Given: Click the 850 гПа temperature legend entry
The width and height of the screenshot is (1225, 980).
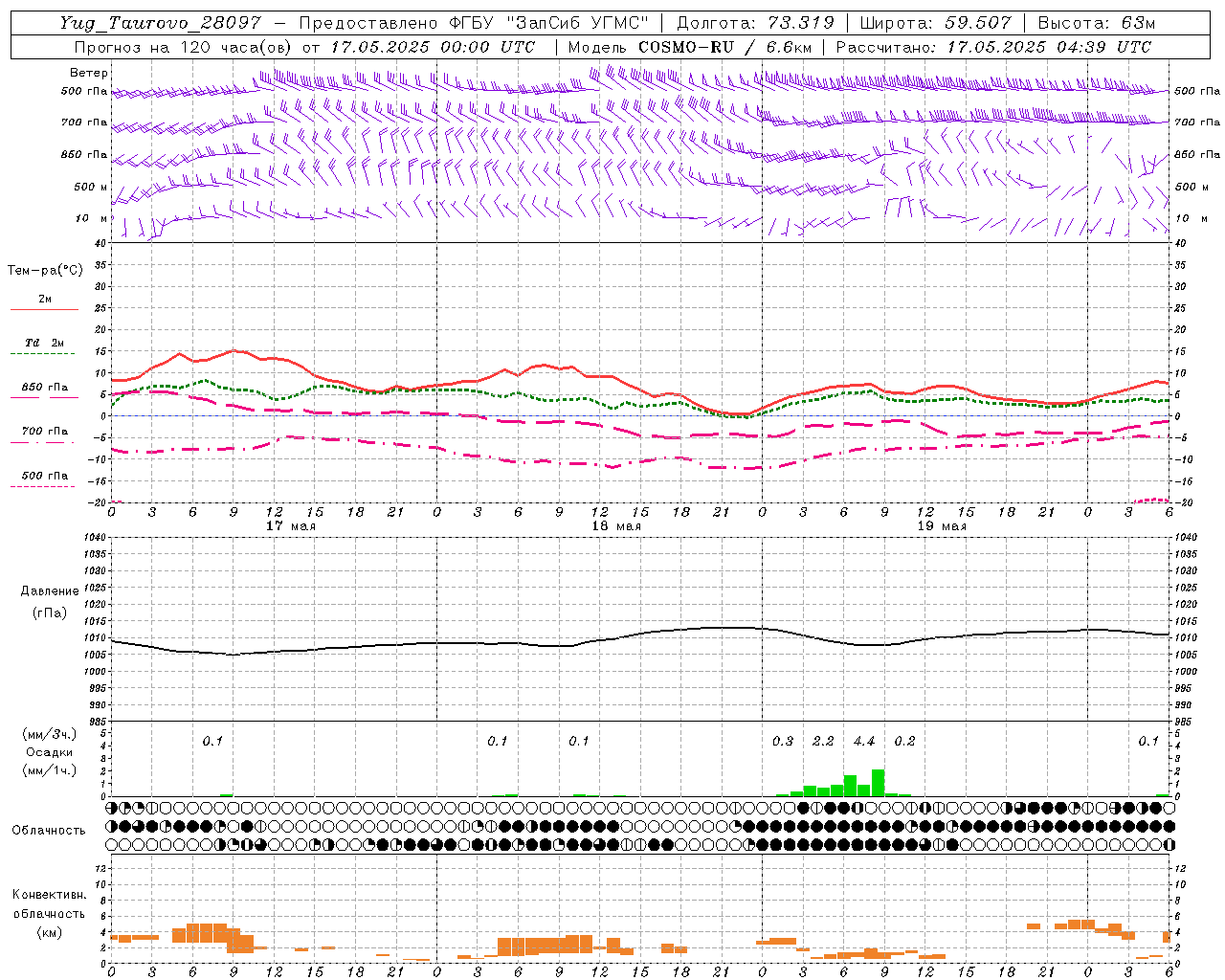Looking at the screenshot, I should coord(44,388).
